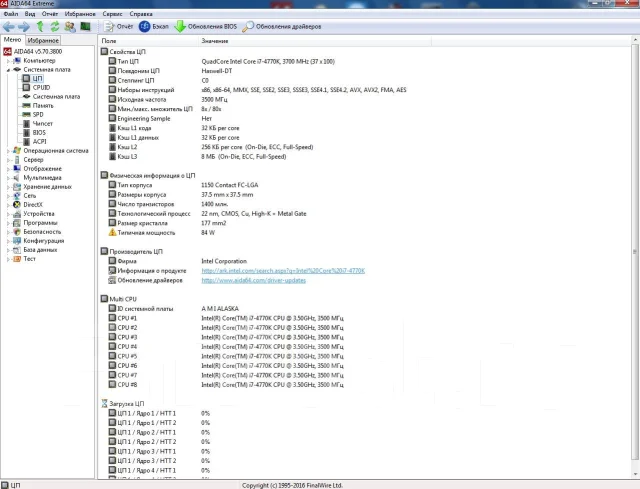Click the green monitor chart icon
This screenshot has width=640, height=489.
(85, 27)
